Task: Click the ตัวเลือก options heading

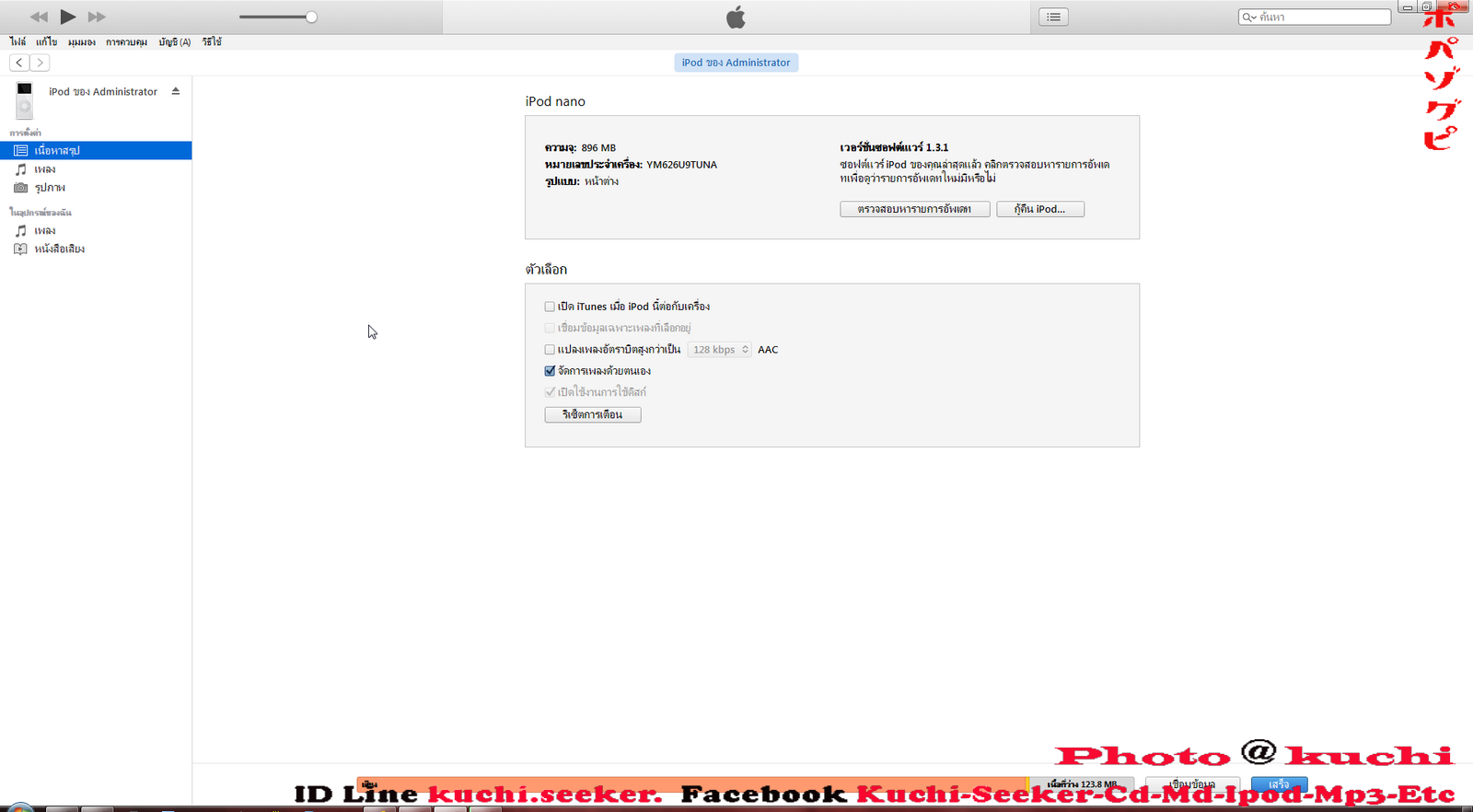Action: click(x=546, y=269)
